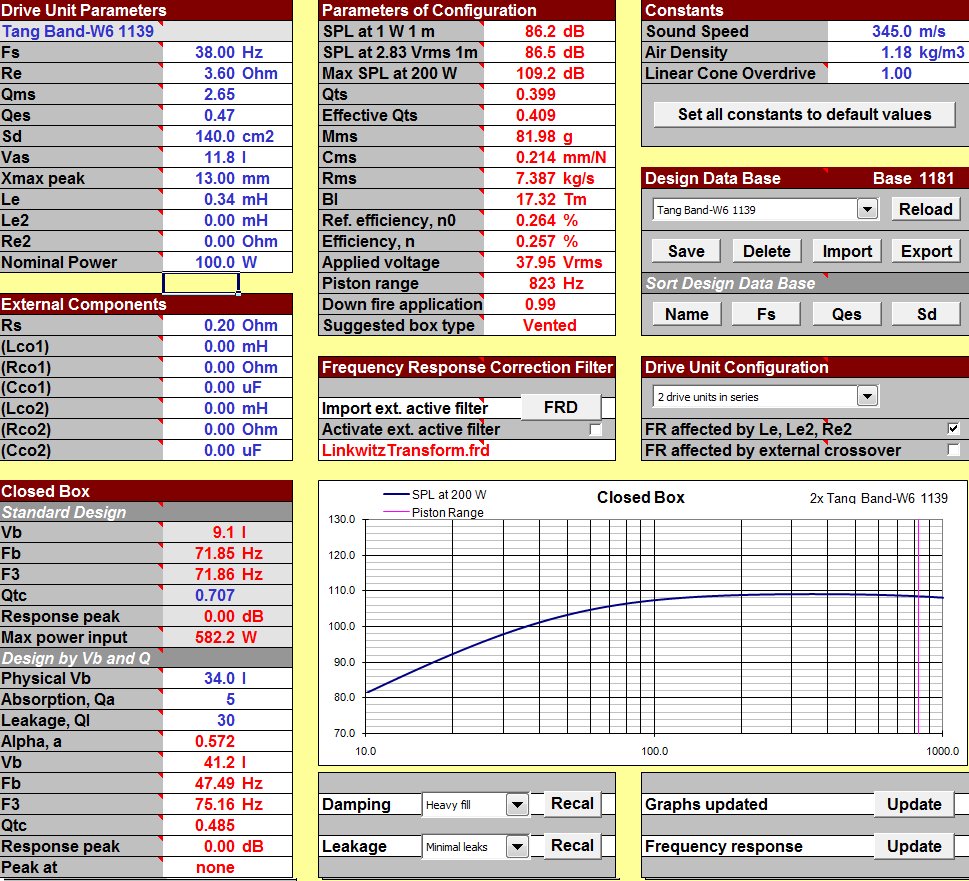This screenshot has height=881, width=969.
Task: Select the (Cco2) 0.00 uF cell
Action: pos(227,450)
